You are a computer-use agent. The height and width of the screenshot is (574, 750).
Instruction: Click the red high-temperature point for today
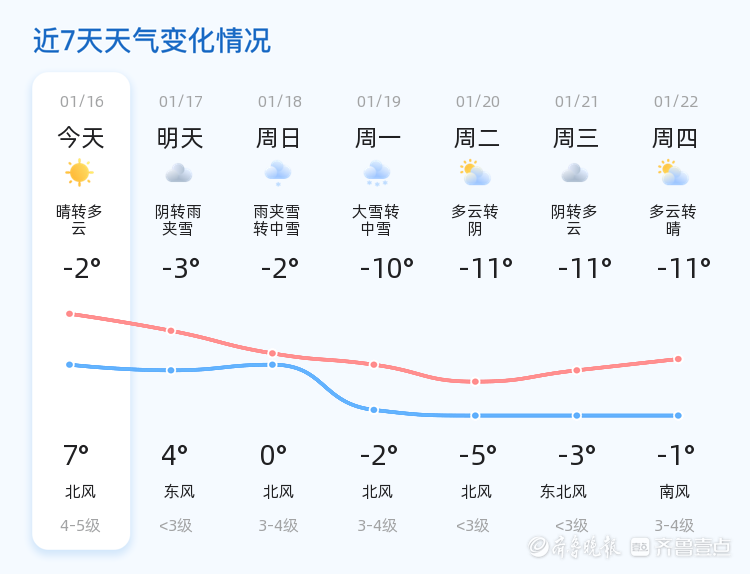pyautogui.click(x=70, y=314)
